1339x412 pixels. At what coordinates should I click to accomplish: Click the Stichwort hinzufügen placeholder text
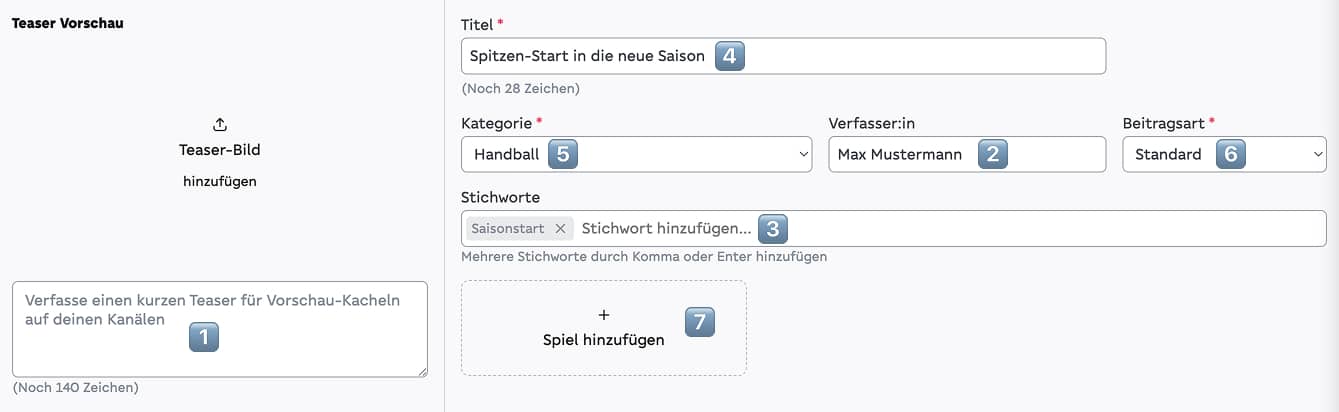coord(665,229)
